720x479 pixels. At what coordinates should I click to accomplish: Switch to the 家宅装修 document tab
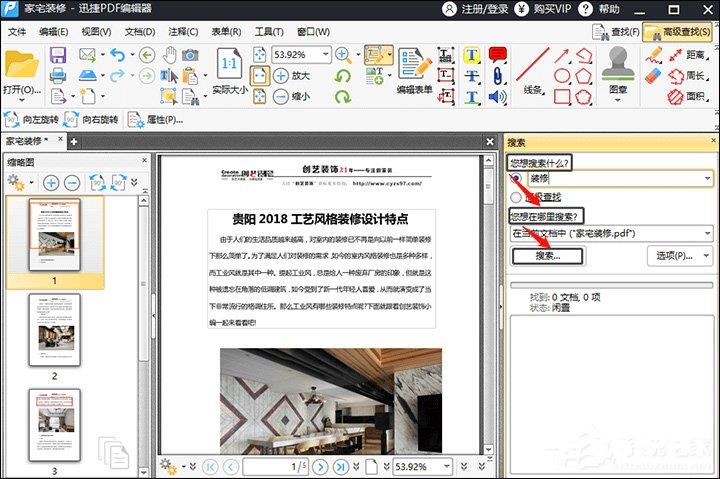(x=28, y=141)
